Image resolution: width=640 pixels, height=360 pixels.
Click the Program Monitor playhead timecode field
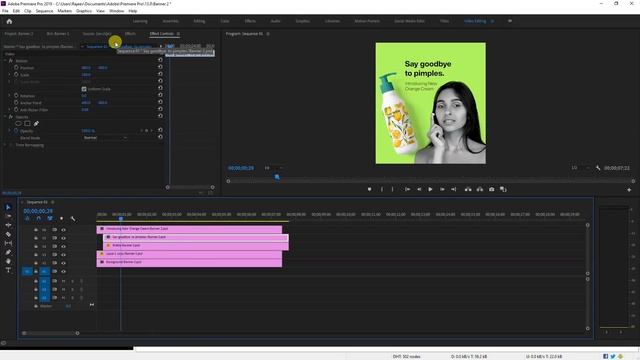[x=241, y=168]
